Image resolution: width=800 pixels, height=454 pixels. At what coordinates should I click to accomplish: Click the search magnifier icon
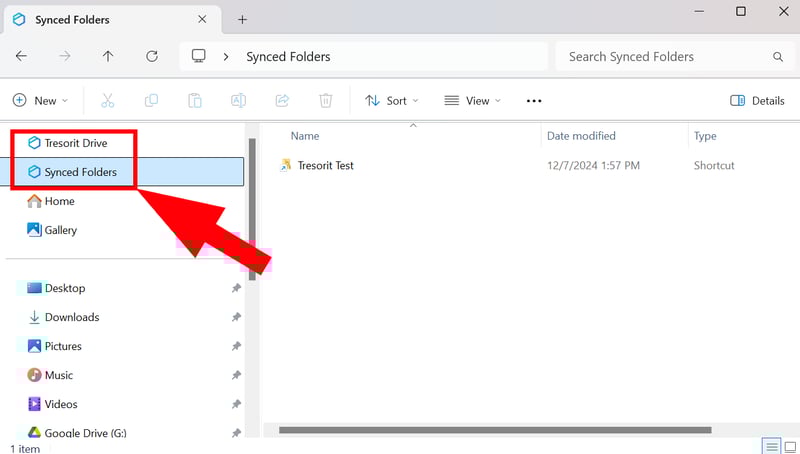coord(778,57)
